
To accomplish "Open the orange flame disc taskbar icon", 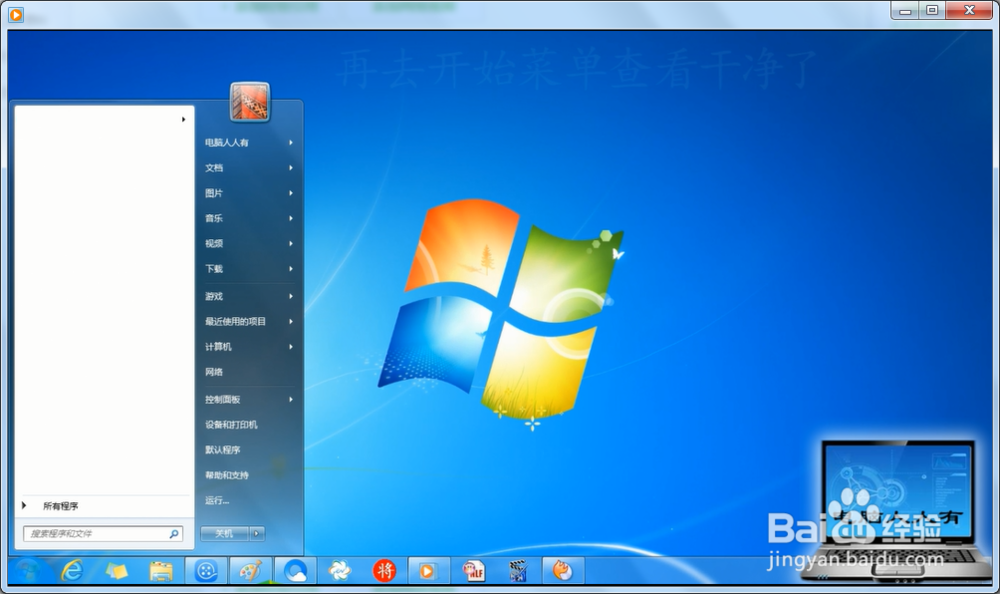I will pyautogui.click(x=562, y=570).
